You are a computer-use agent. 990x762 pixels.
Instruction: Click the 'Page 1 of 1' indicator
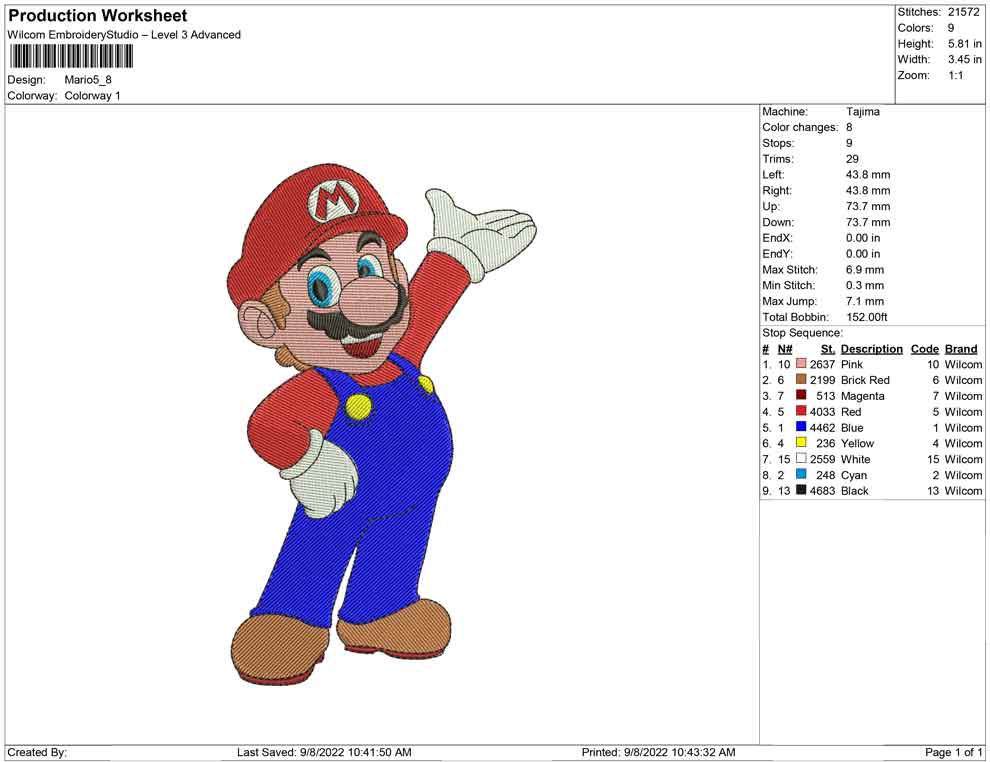tap(953, 752)
